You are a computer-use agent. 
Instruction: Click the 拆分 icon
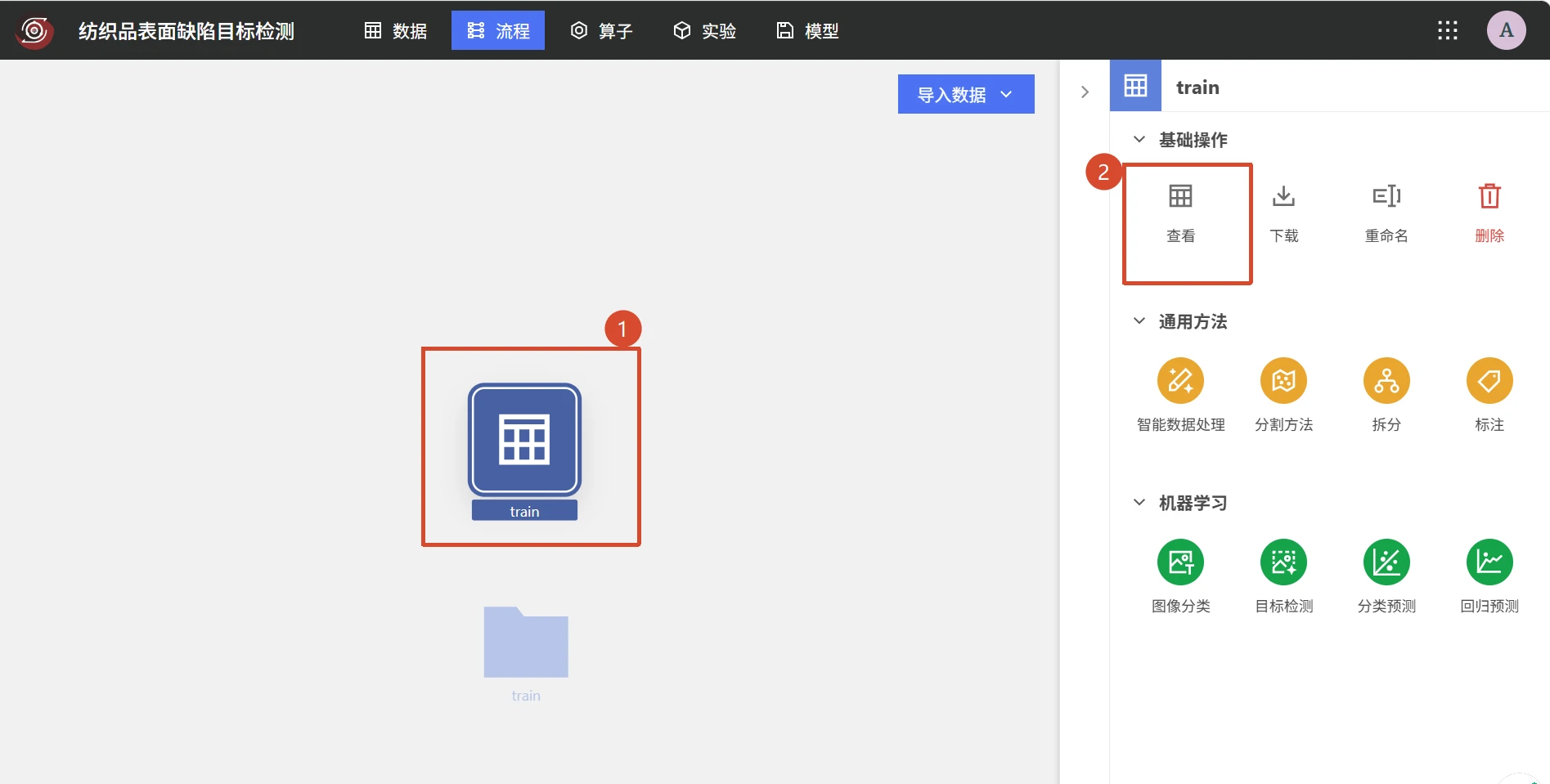[x=1386, y=380]
